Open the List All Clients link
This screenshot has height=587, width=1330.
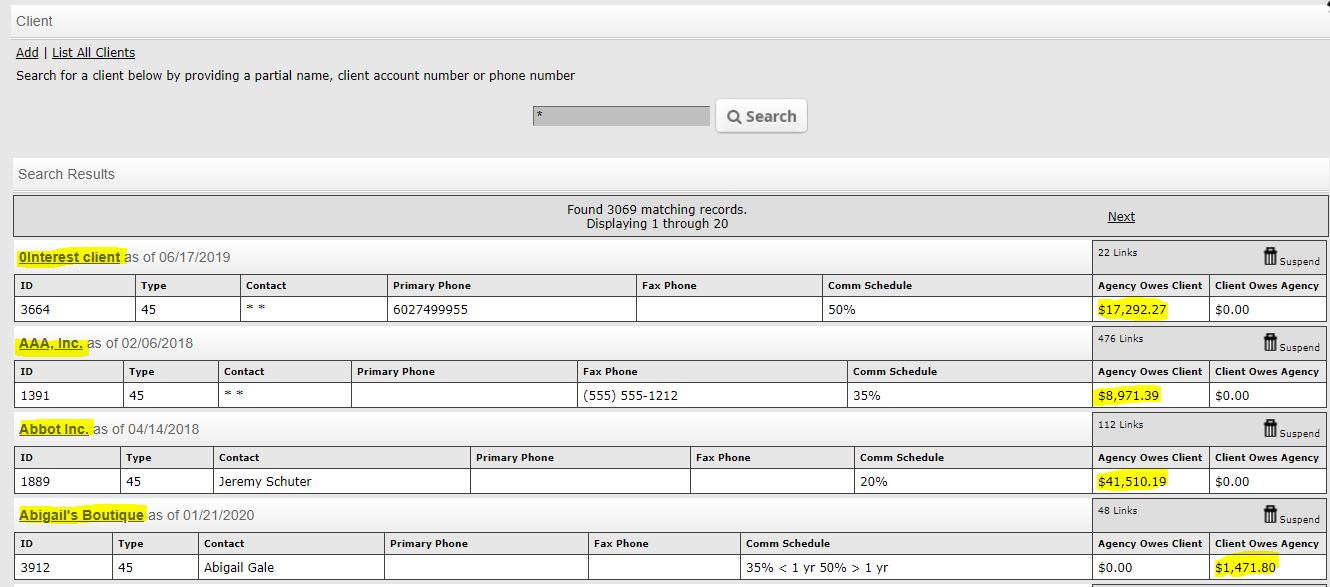(x=93, y=52)
